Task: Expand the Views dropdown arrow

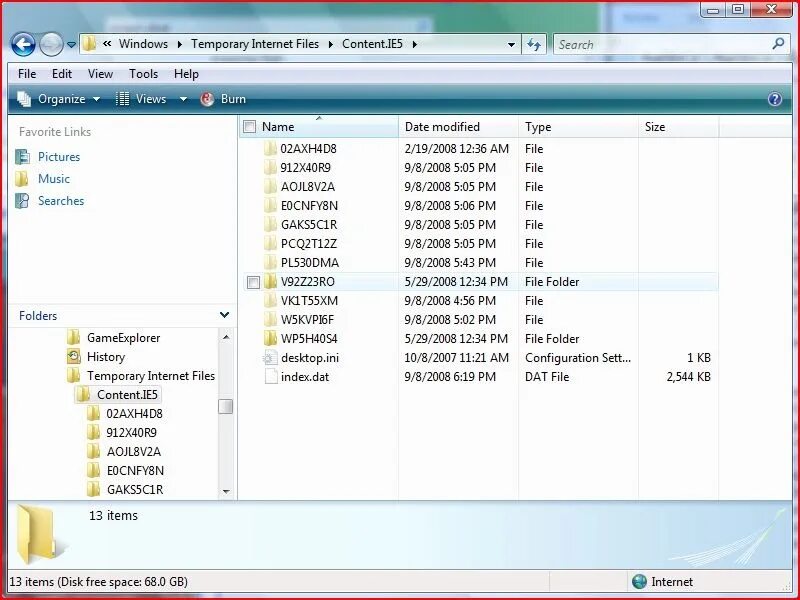Action: click(x=183, y=99)
